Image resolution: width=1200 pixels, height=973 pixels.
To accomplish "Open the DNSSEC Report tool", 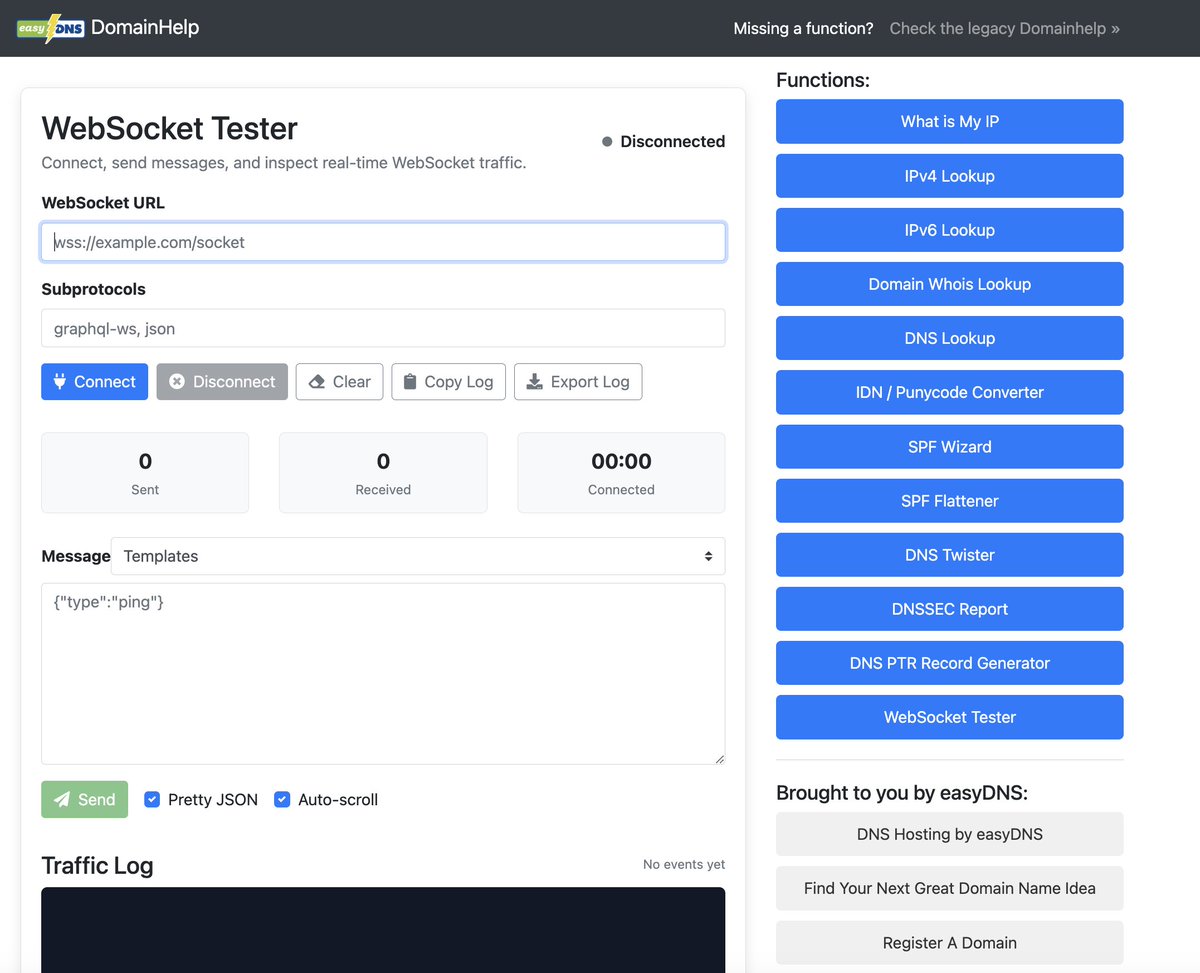I will pos(949,609).
